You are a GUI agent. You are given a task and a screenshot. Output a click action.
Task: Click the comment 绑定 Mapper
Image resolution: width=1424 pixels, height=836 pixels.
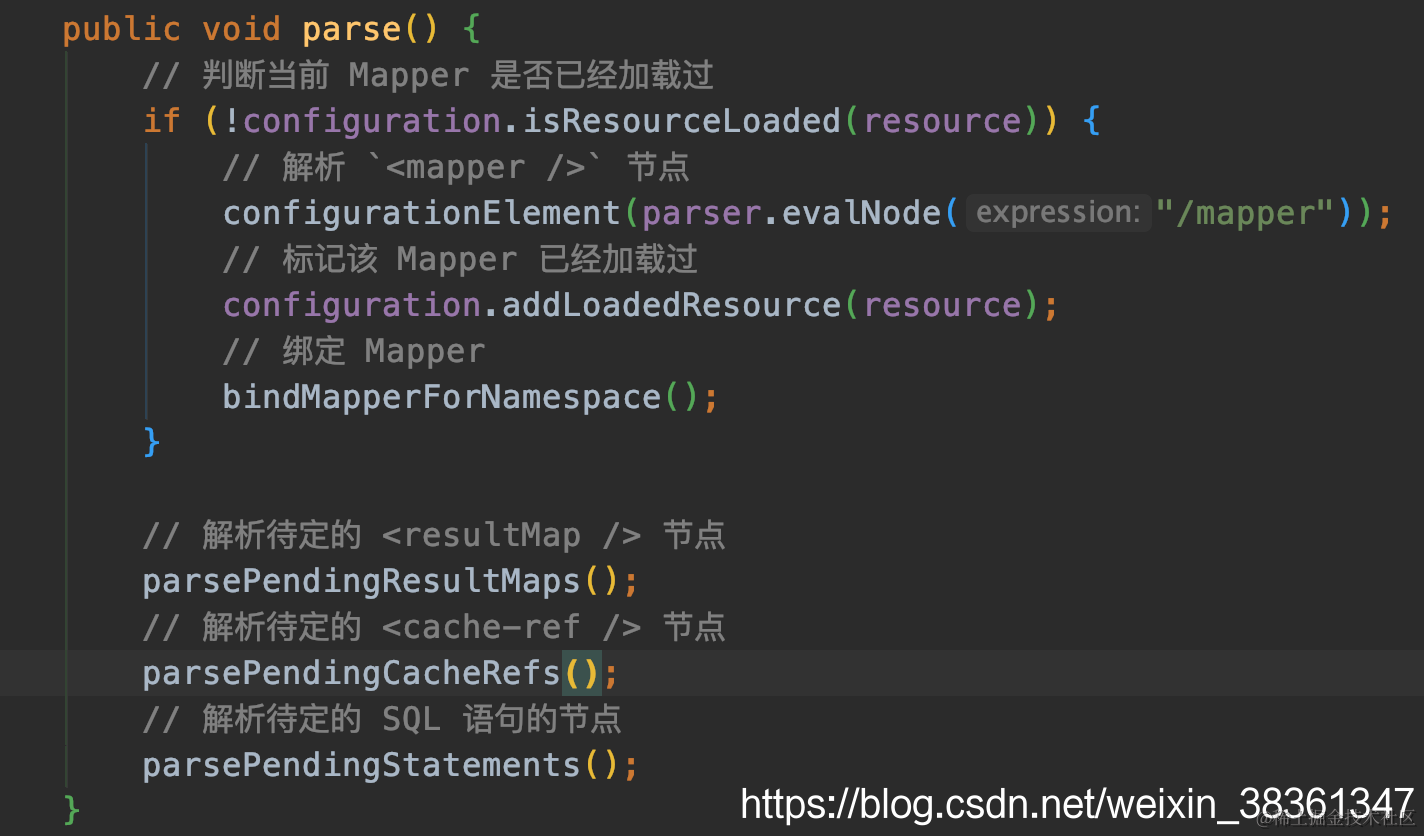(354, 351)
